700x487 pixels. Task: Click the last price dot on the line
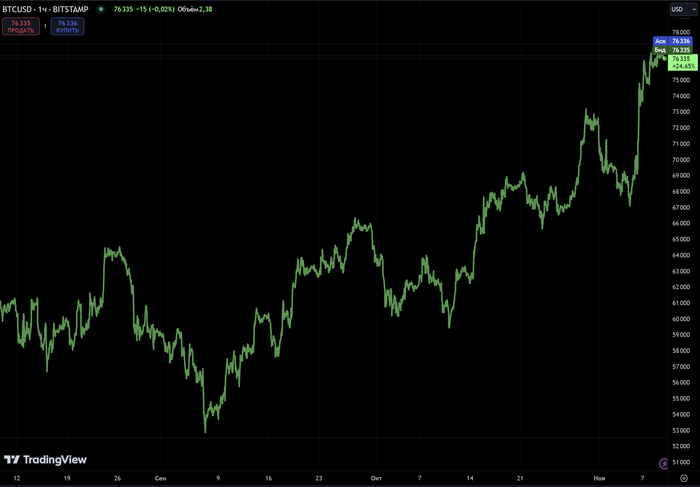point(664,58)
